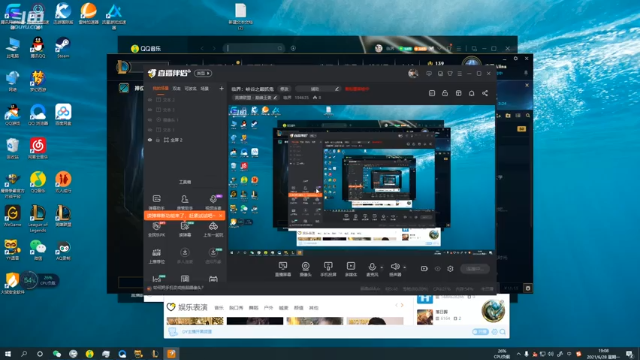This screenshot has height=360, width=640.
Task: Select 户外 tab in 娱乐表演 section
Action: [x=268, y=308]
